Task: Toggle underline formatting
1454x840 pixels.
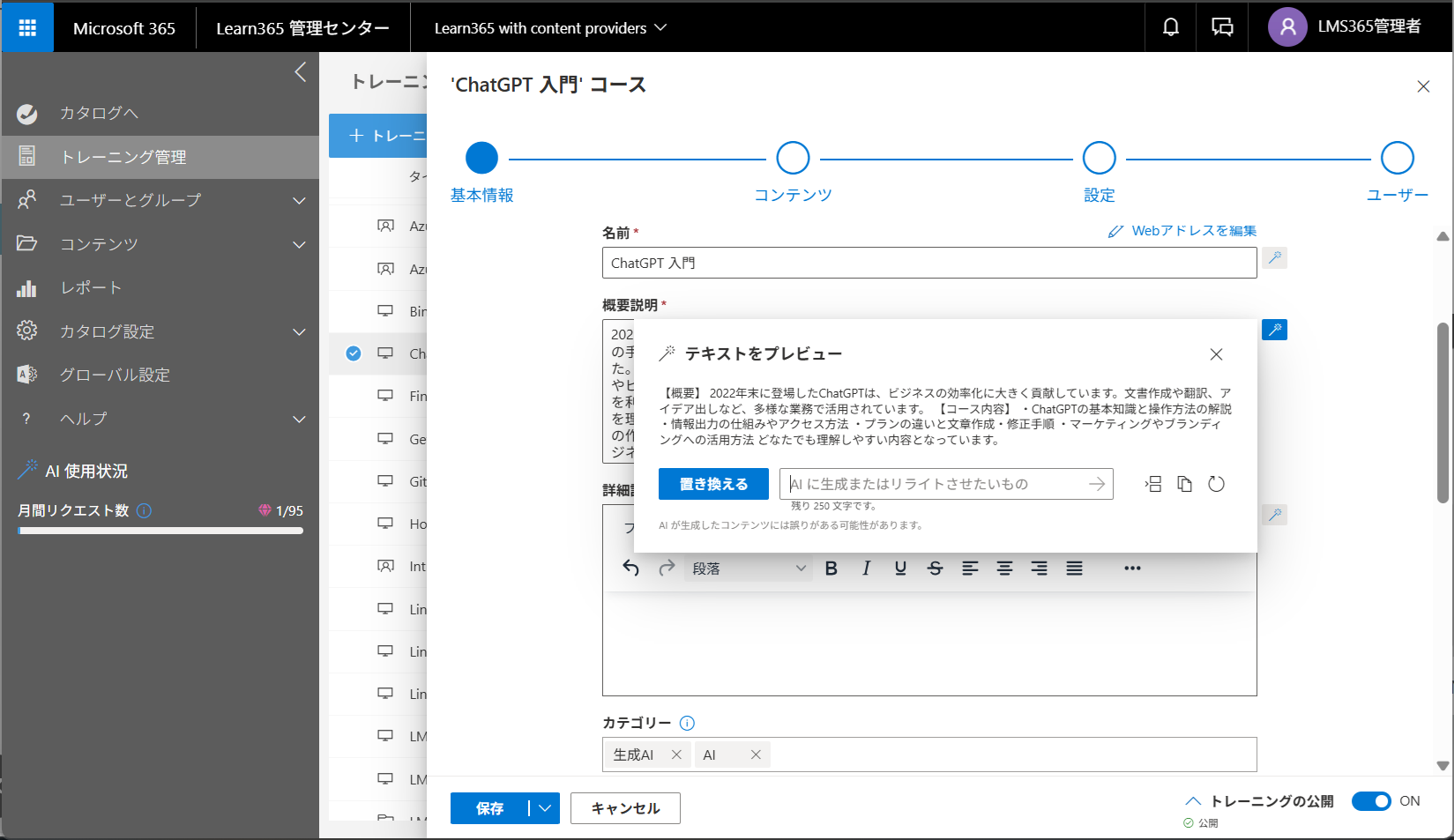Action: pyautogui.click(x=900, y=569)
